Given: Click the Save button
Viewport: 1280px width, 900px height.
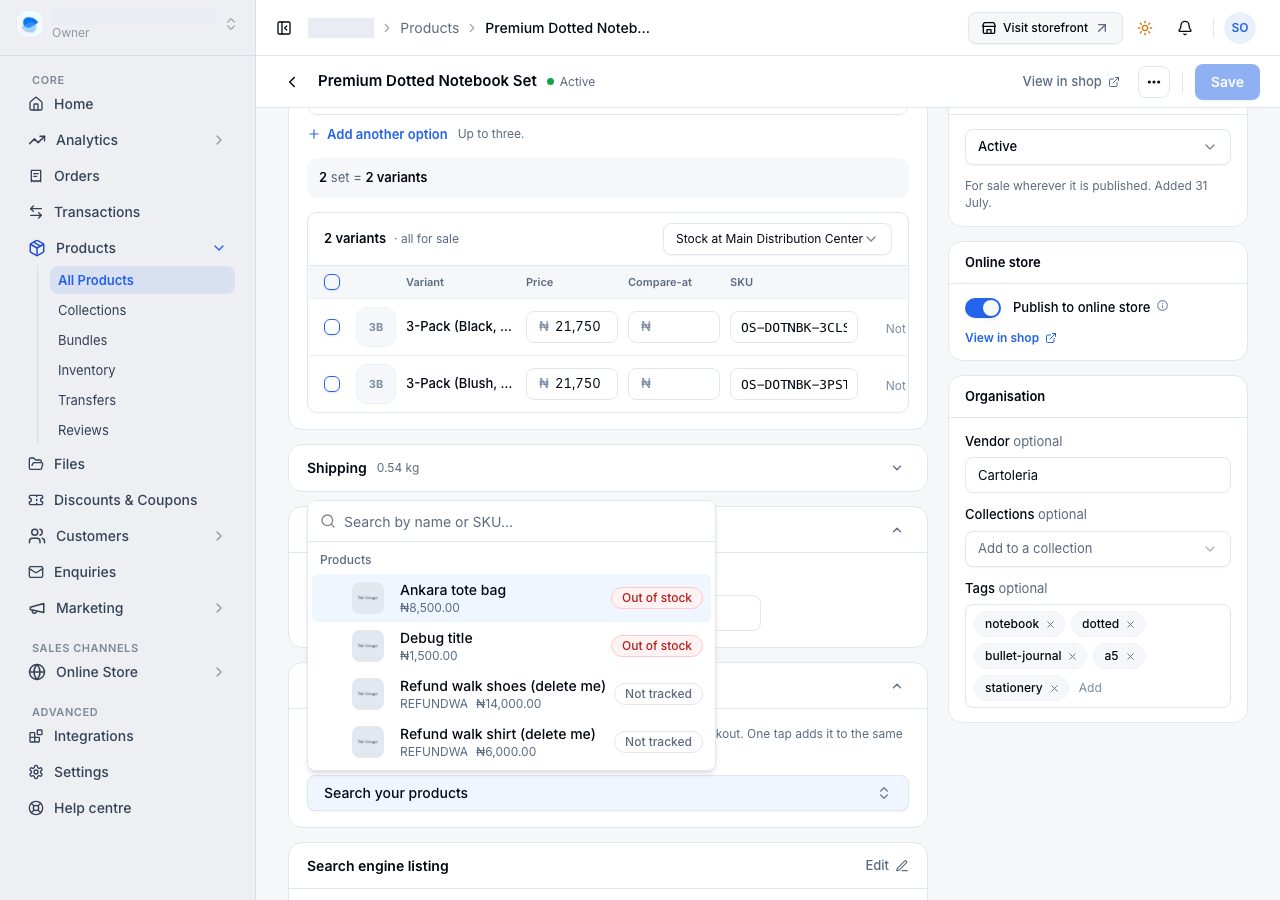Looking at the screenshot, I should 1227,82.
